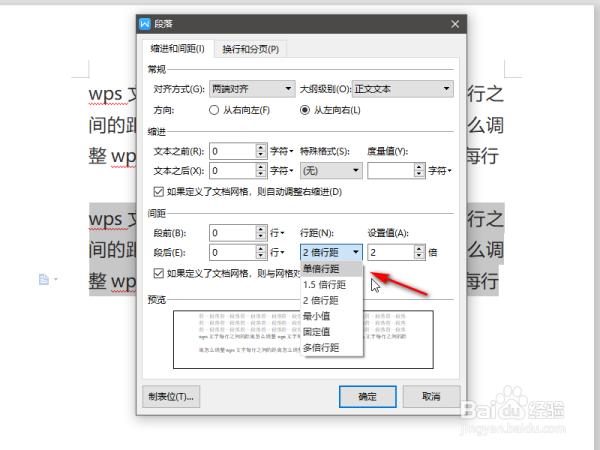
Task: Click the 制表位(T)... button
Action: coord(171,396)
